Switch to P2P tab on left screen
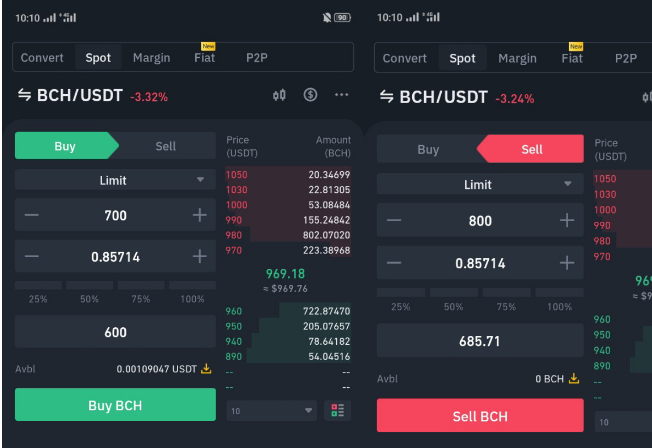Viewport: 652px width, 448px height. (257, 57)
